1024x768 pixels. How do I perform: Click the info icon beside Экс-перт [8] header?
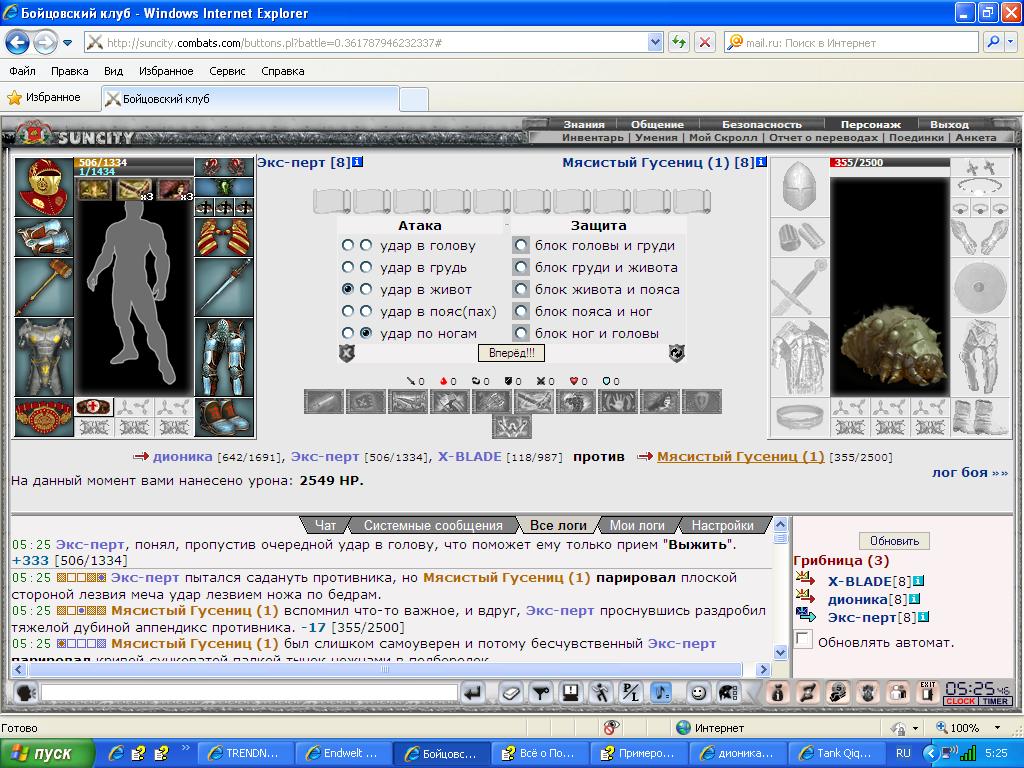358,162
